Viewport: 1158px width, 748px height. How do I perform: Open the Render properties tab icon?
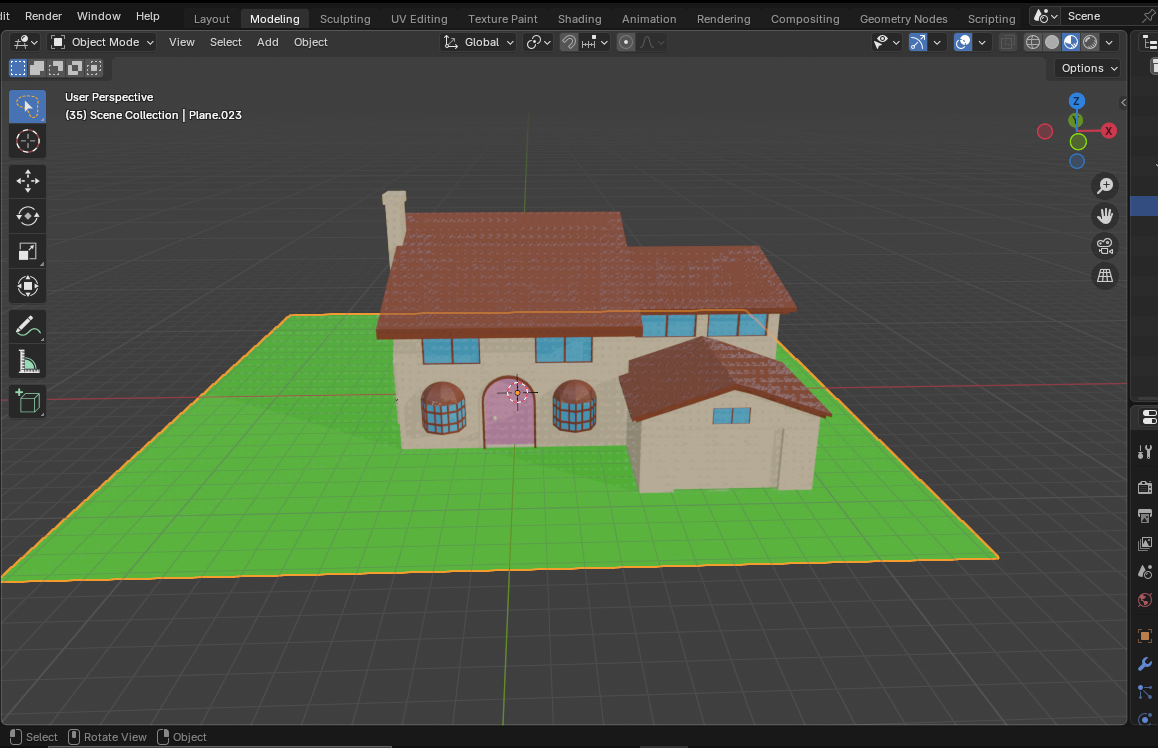coord(1145,487)
